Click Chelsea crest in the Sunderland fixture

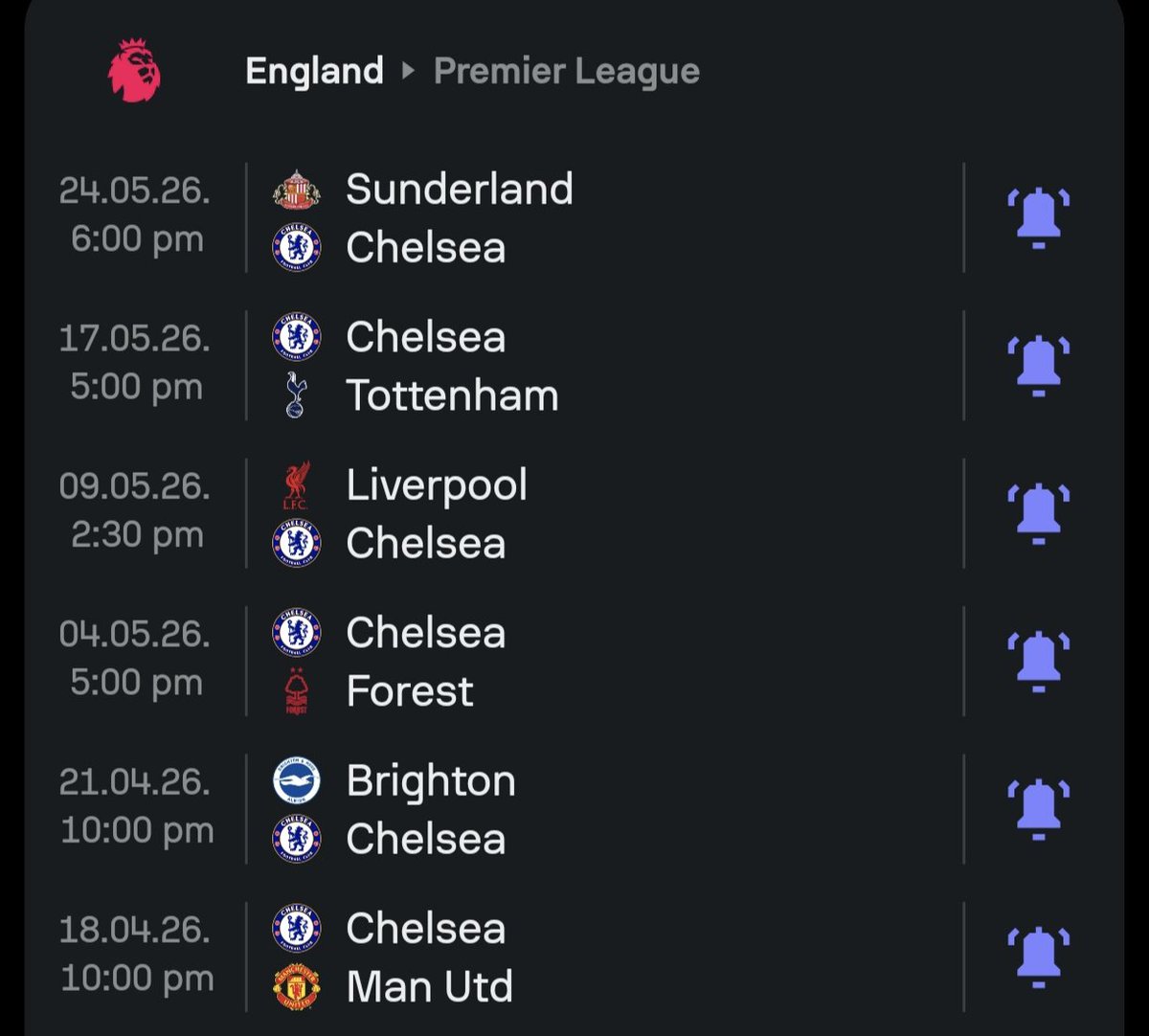point(297,248)
